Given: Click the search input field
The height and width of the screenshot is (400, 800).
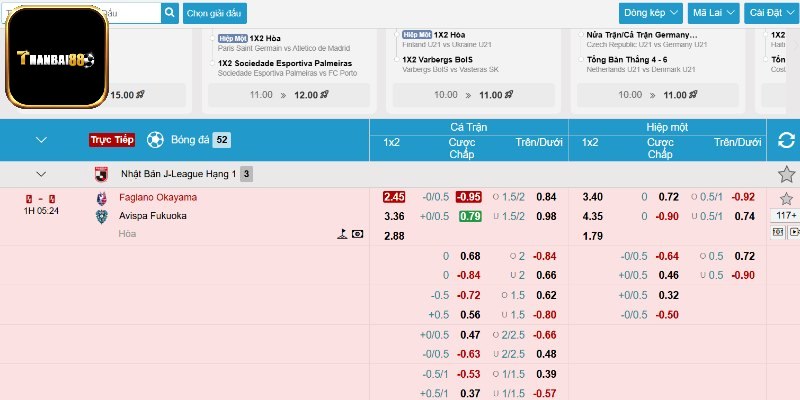Looking at the screenshot, I should (134, 13).
